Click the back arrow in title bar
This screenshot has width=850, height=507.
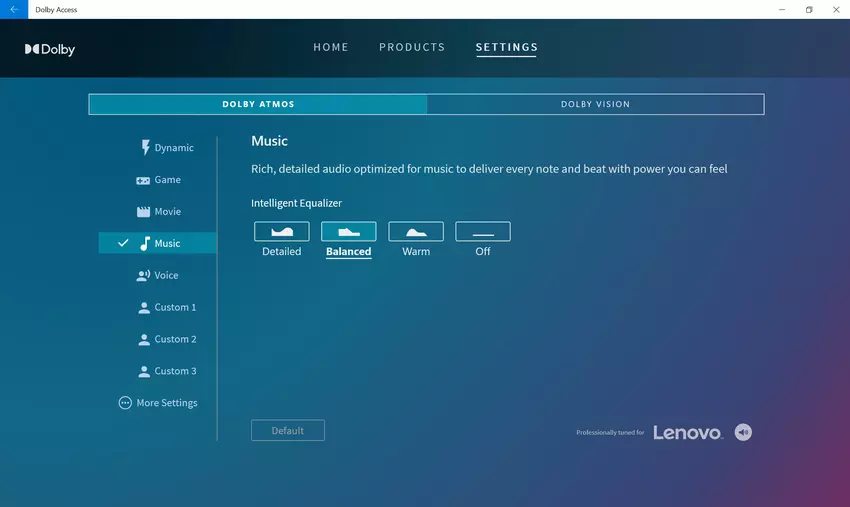[x=14, y=9]
